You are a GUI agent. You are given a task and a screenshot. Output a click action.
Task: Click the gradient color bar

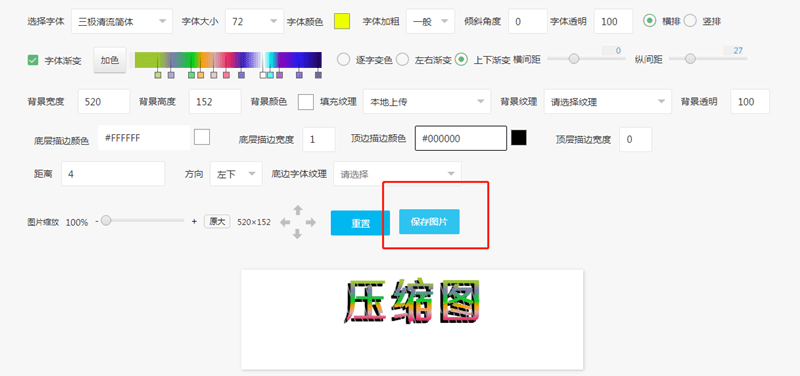(x=228, y=60)
